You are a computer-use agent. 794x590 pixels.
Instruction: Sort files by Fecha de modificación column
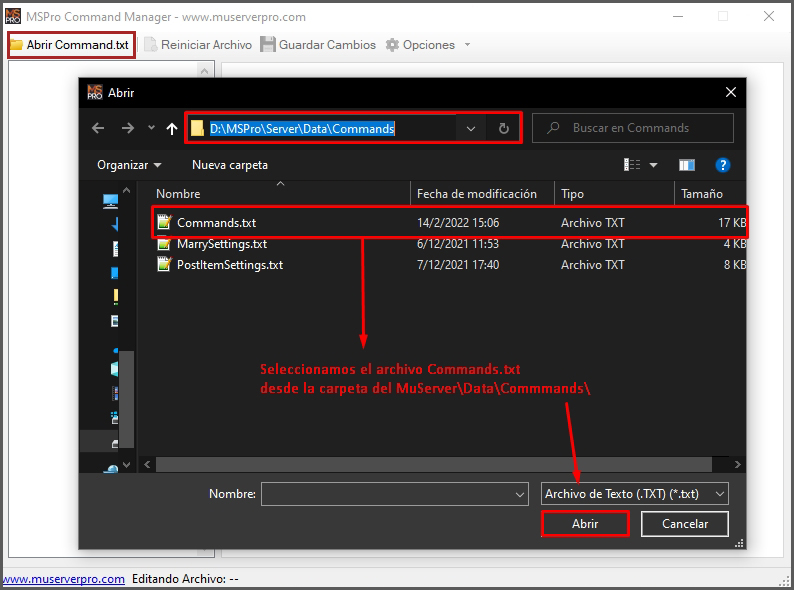click(x=476, y=194)
